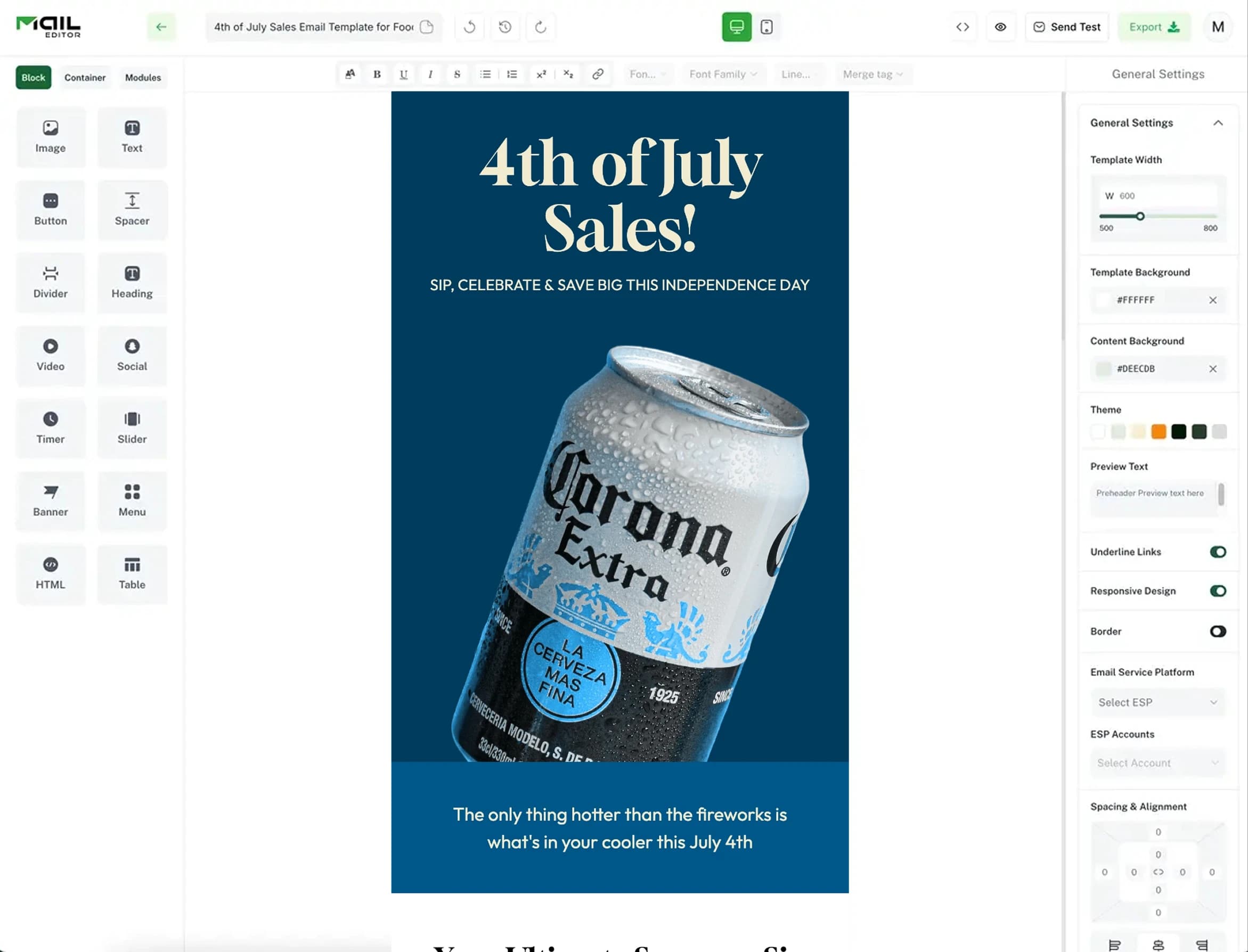
Task: Click the text case format icon
Action: tap(350, 74)
